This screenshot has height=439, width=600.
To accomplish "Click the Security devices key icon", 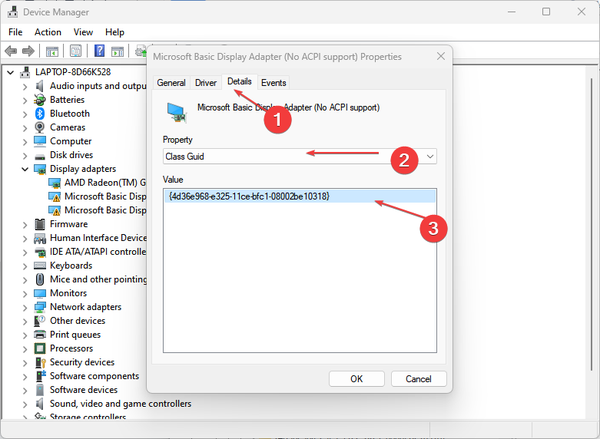I will coord(40,362).
